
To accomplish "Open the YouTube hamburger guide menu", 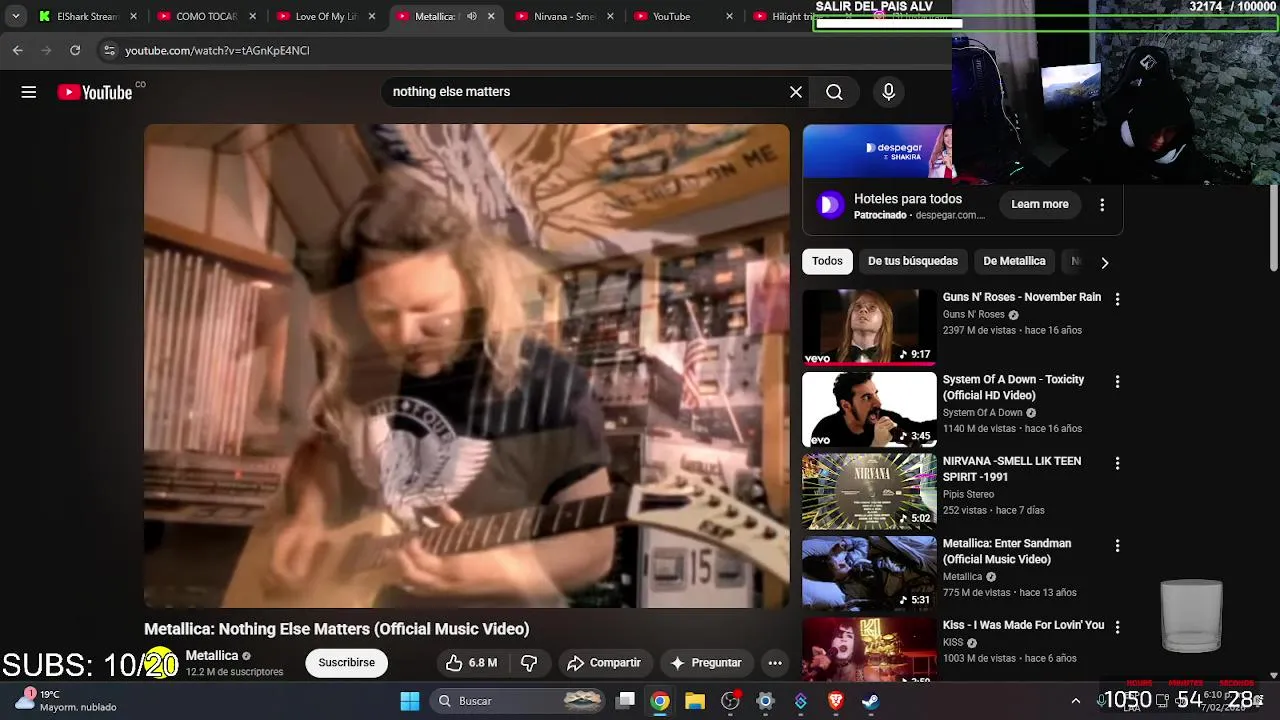I will [29, 92].
